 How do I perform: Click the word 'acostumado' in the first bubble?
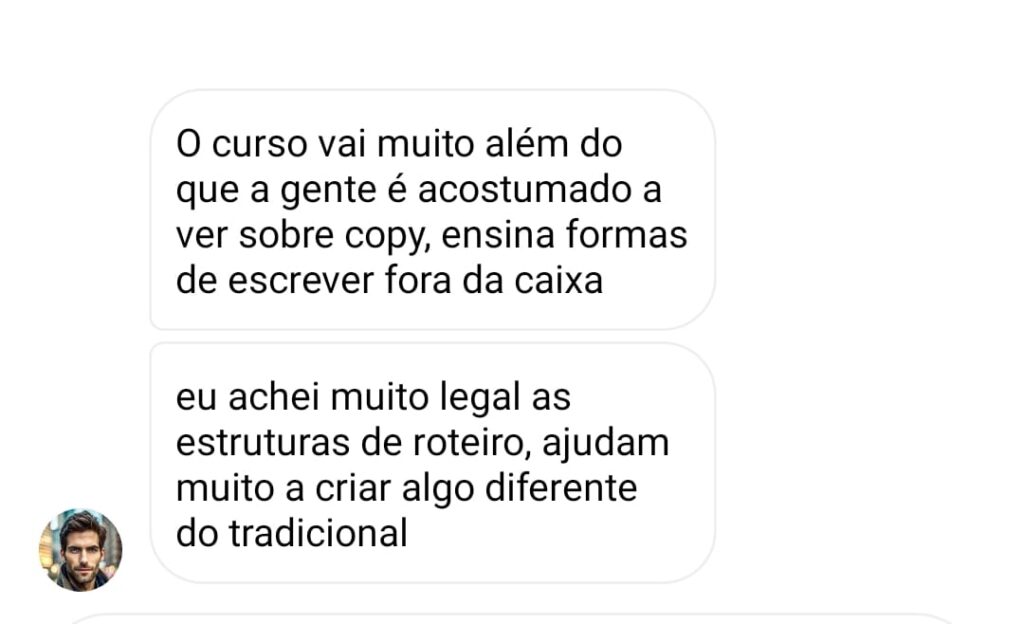[x=525, y=190]
